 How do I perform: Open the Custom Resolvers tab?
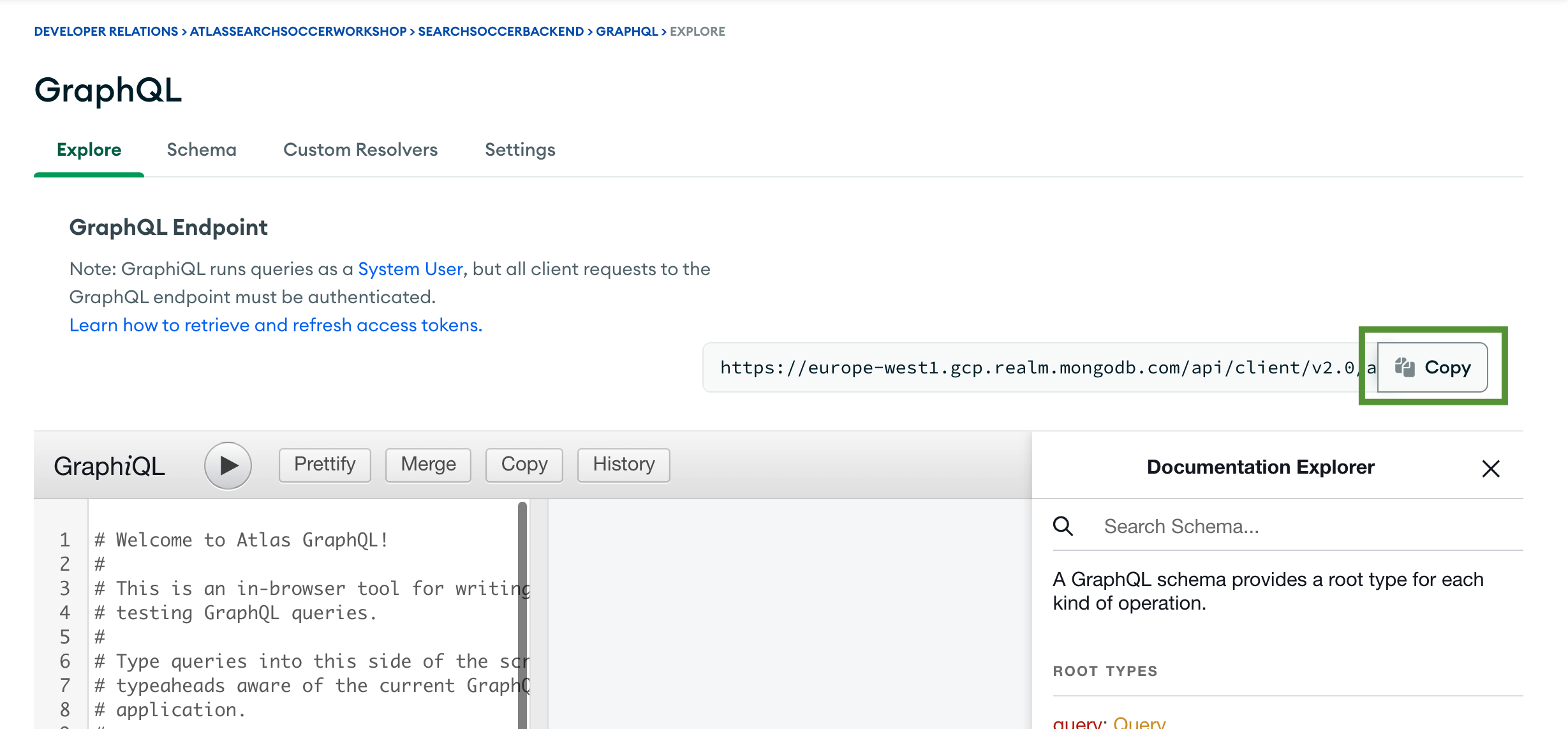coord(360,149)
